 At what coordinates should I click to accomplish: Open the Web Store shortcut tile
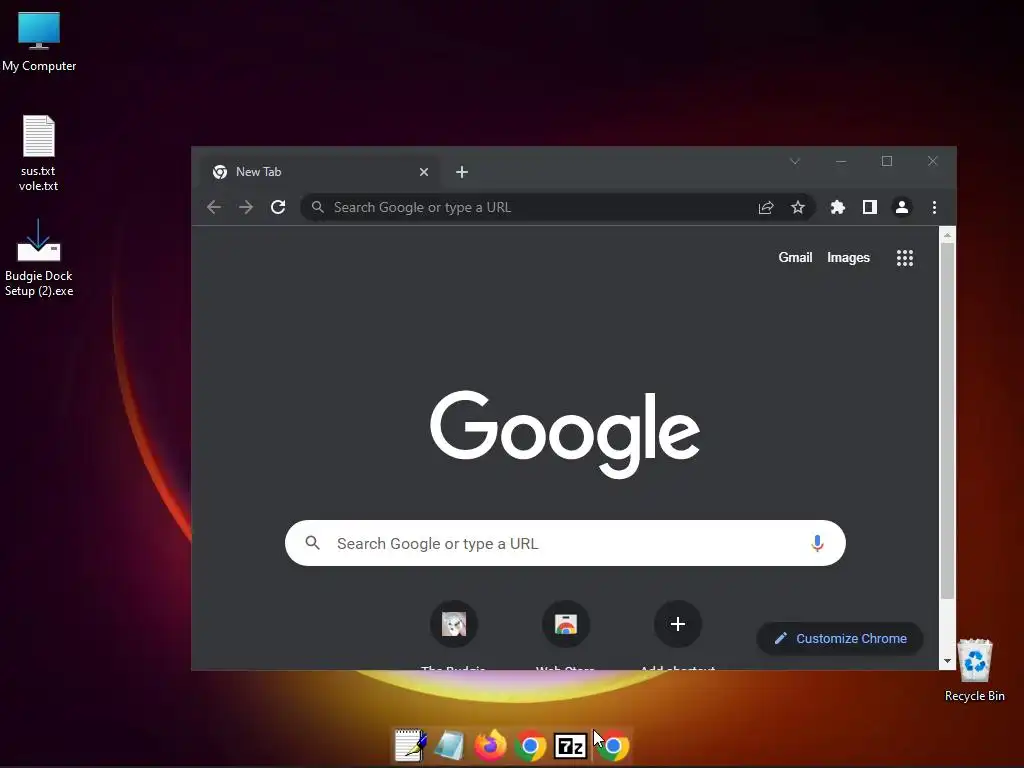tap(566, 624)
